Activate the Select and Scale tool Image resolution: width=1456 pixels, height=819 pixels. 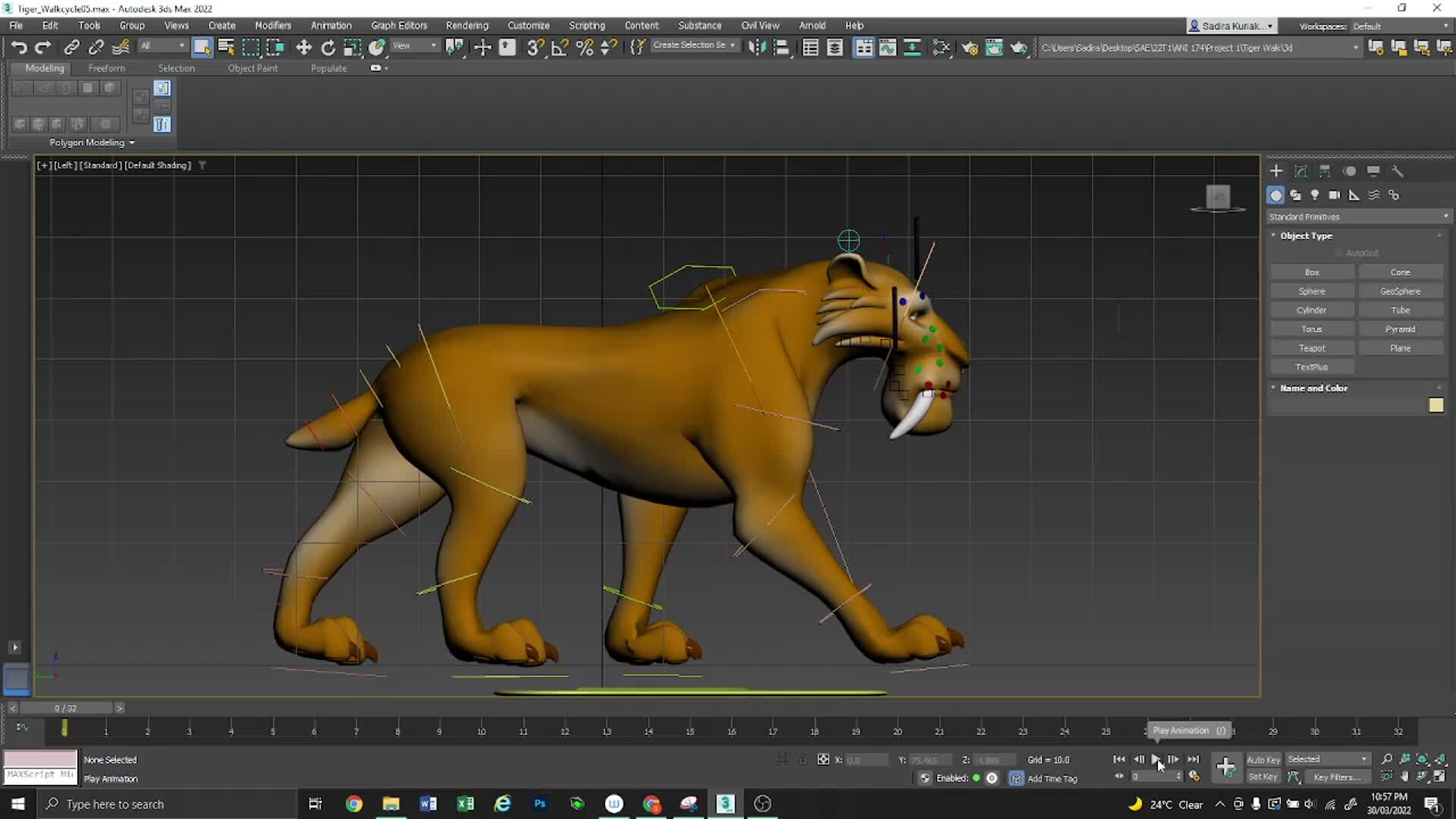click(352, 47)
